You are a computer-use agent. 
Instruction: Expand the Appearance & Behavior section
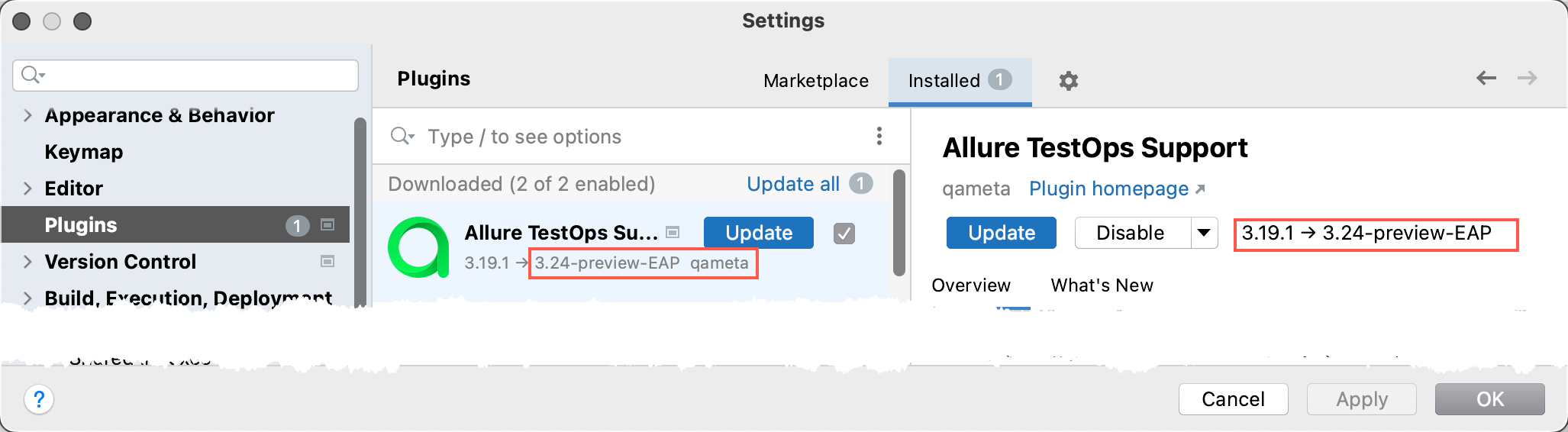(x=27, y=115)
